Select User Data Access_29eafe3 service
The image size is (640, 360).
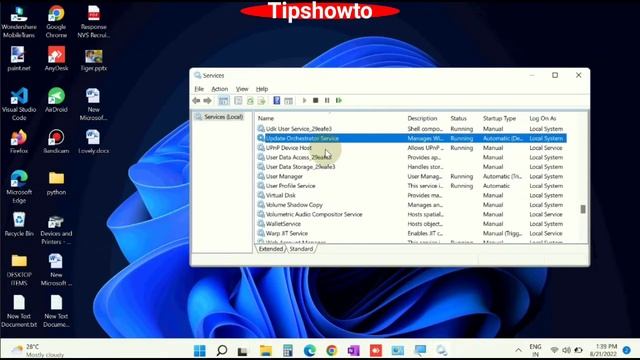click(x=412, y=158)
